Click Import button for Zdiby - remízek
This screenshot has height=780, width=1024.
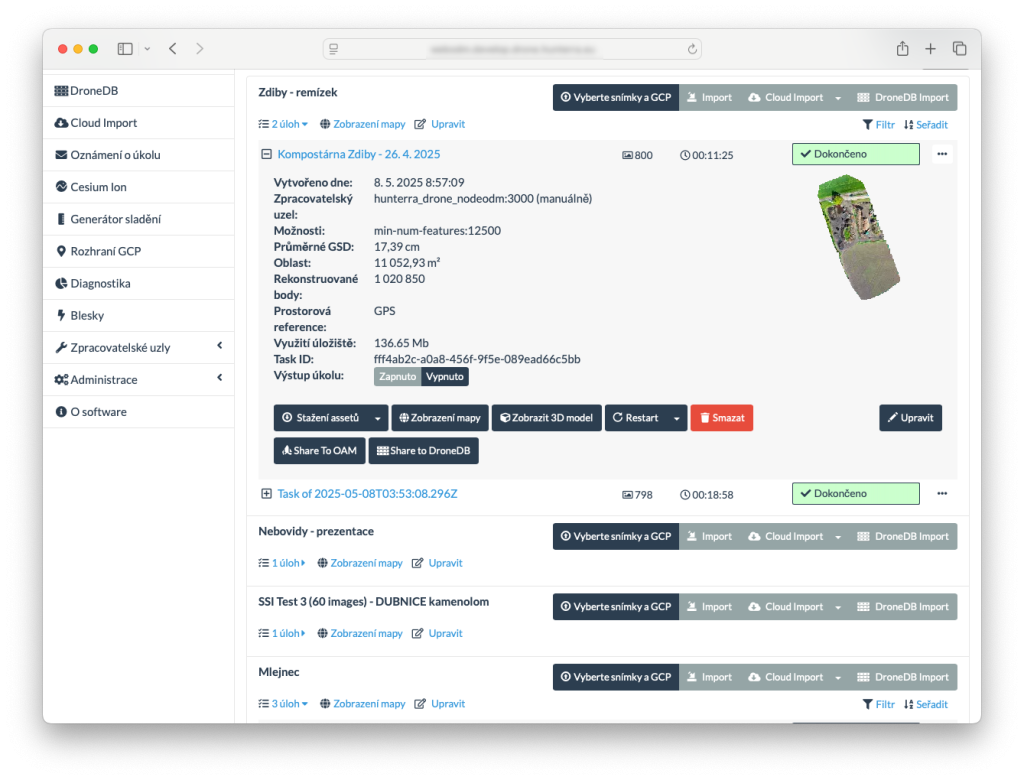pyautogui.click(x=709, y=97)
